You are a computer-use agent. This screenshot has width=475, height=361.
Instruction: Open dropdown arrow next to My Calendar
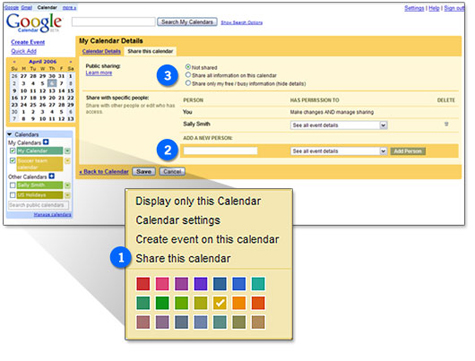pyautogui.click(x=67, y=151)
